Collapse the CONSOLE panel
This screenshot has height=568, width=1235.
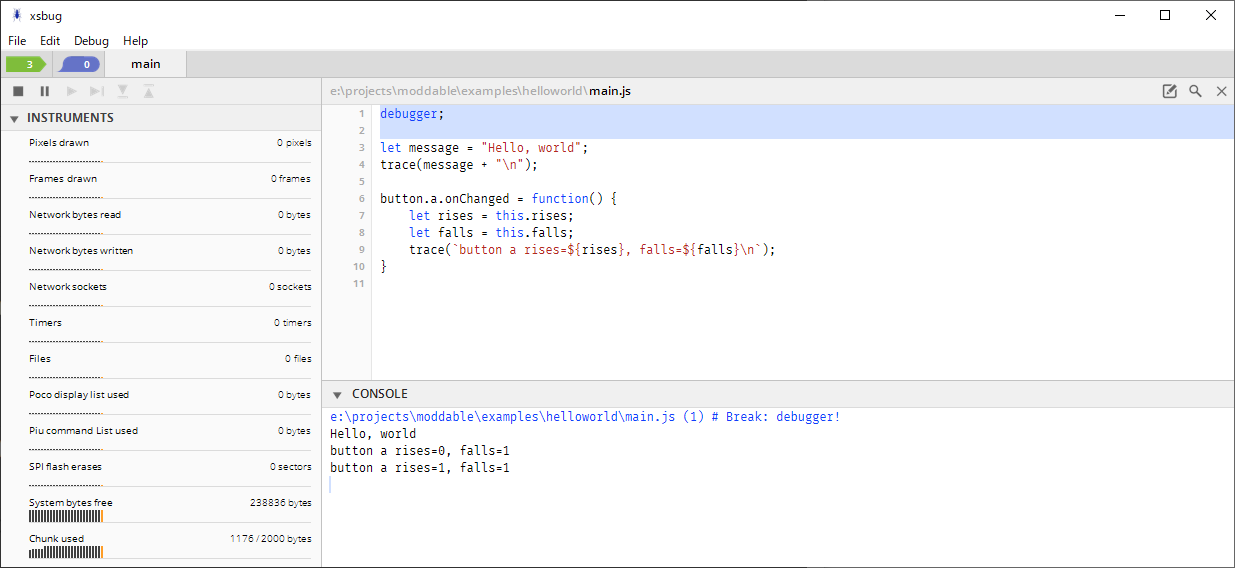[337, 394]
